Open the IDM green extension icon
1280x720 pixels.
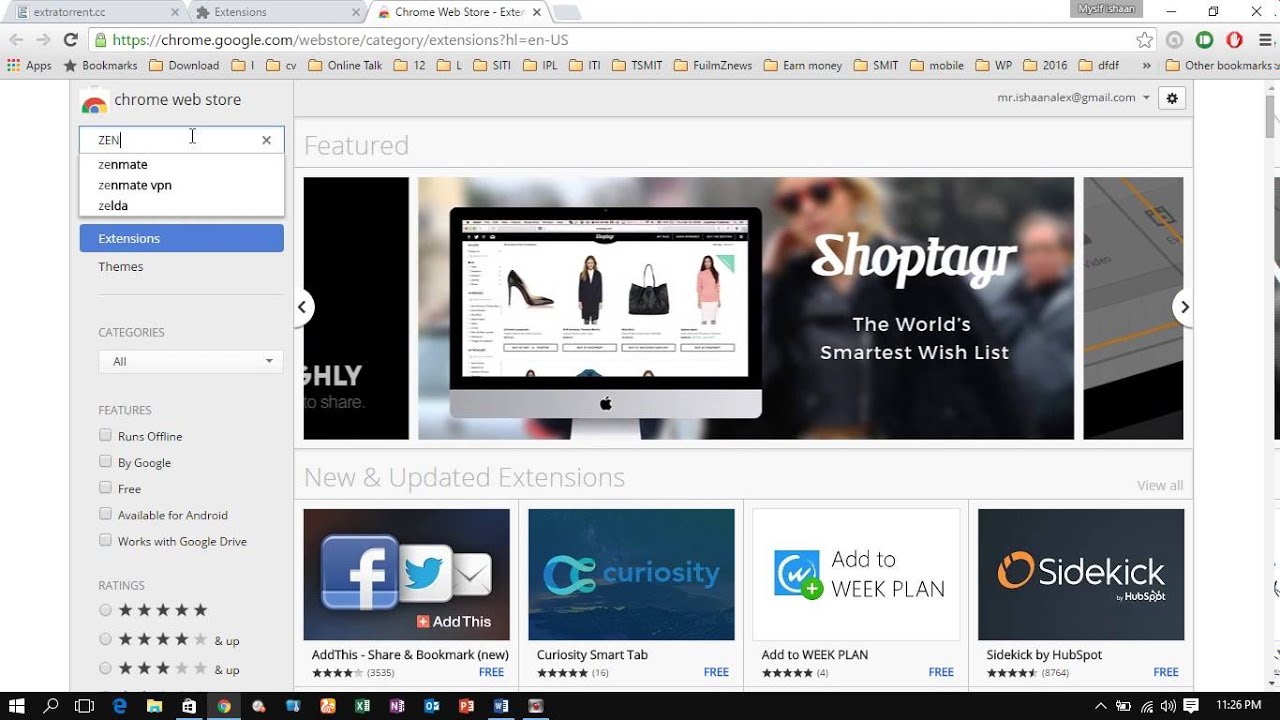coord(1205,40)
